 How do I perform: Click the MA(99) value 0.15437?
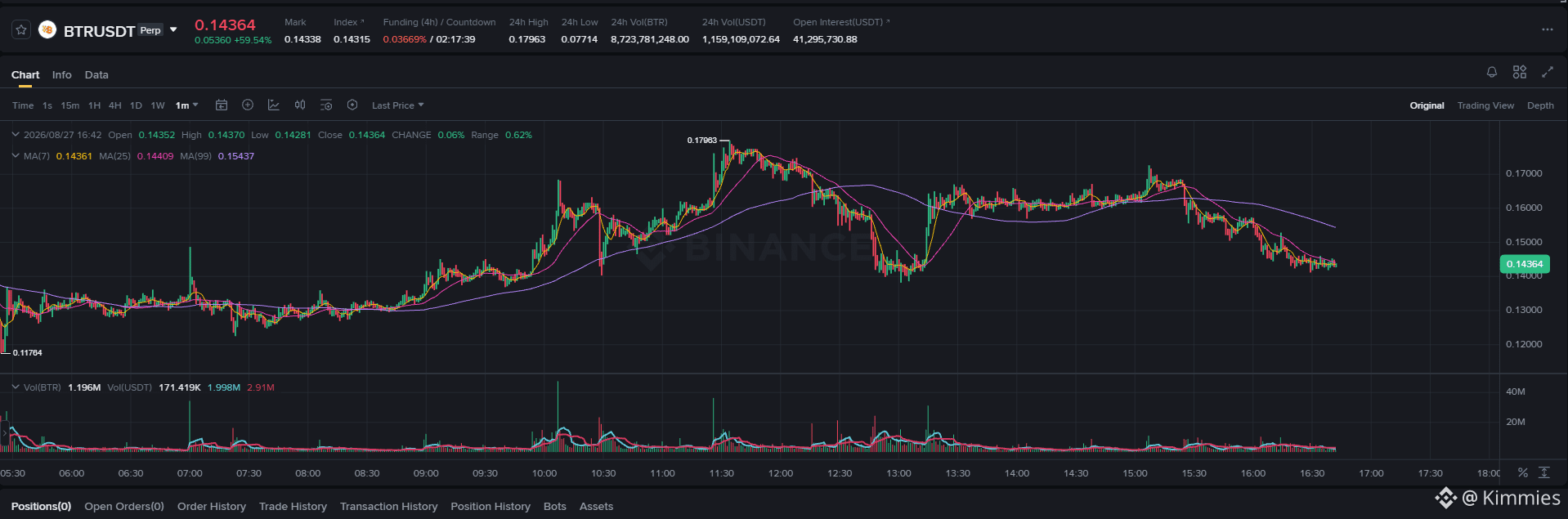pos(236,156)
